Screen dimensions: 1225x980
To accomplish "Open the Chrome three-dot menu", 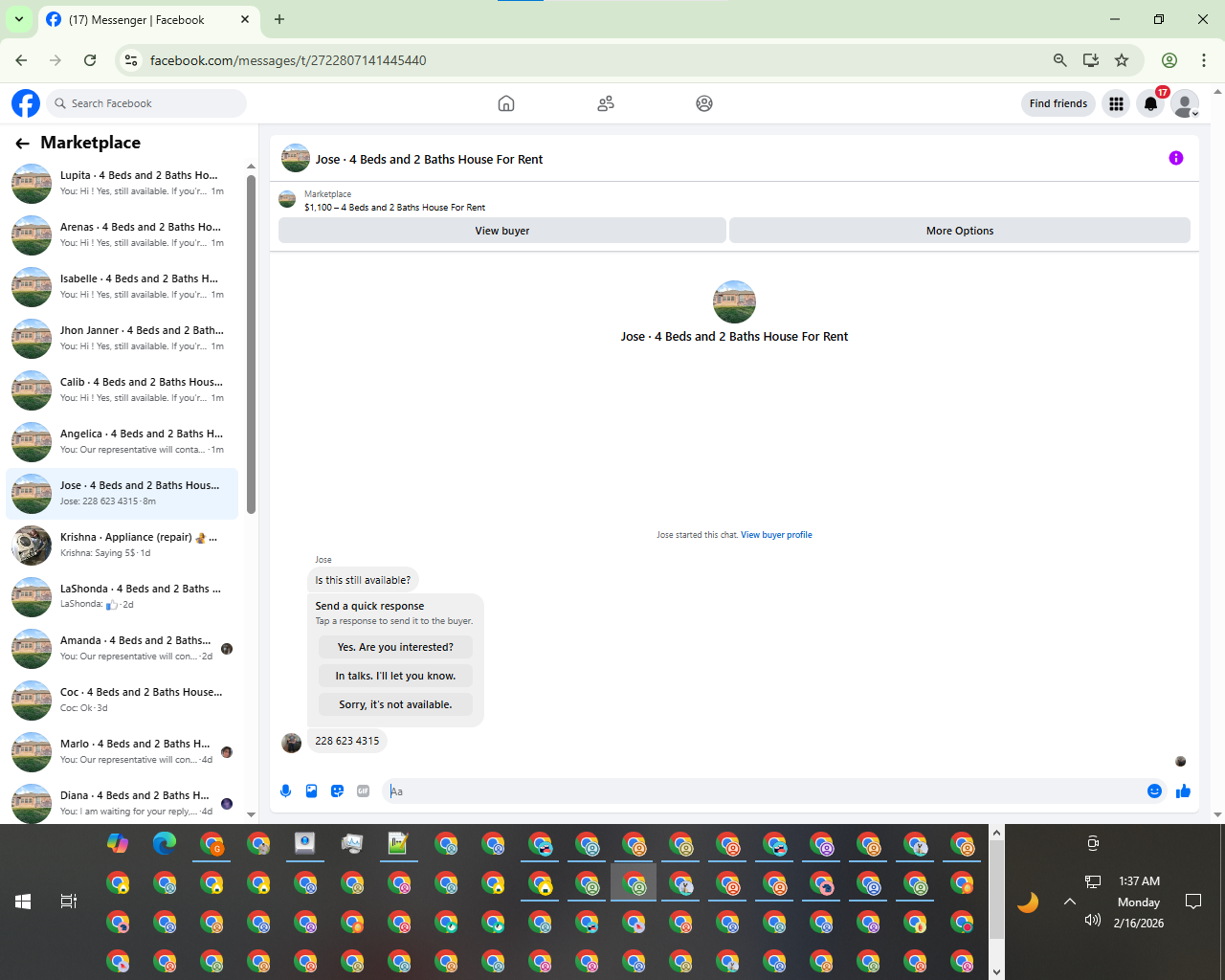I will 1204,60.
